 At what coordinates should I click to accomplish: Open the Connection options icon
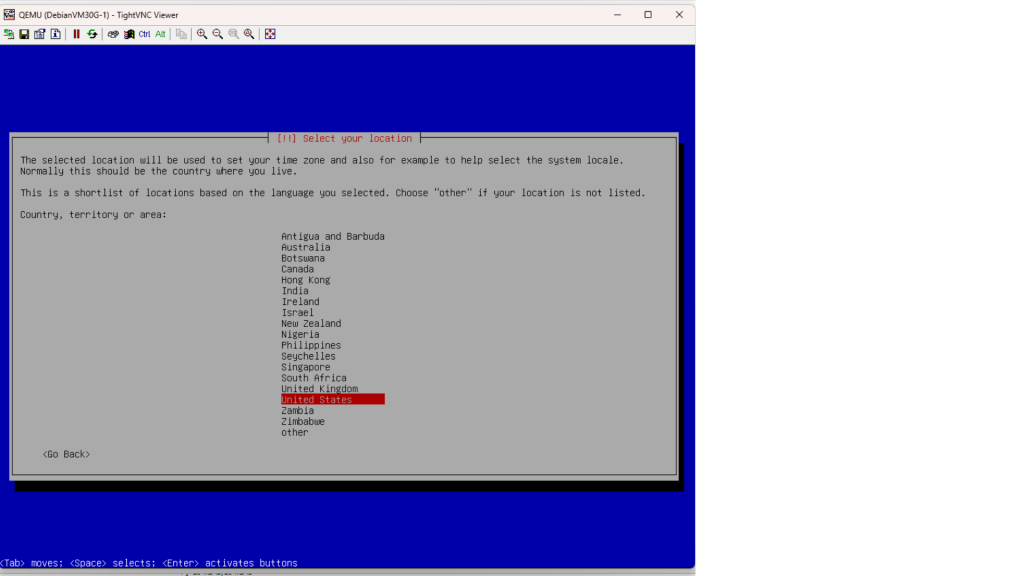(x=40, y=34)
